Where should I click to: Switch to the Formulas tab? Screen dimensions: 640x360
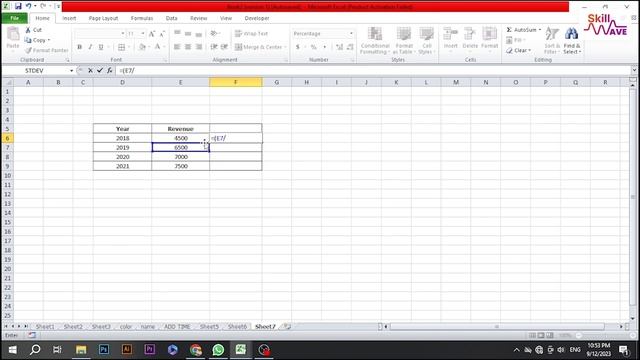click(142, 18)
